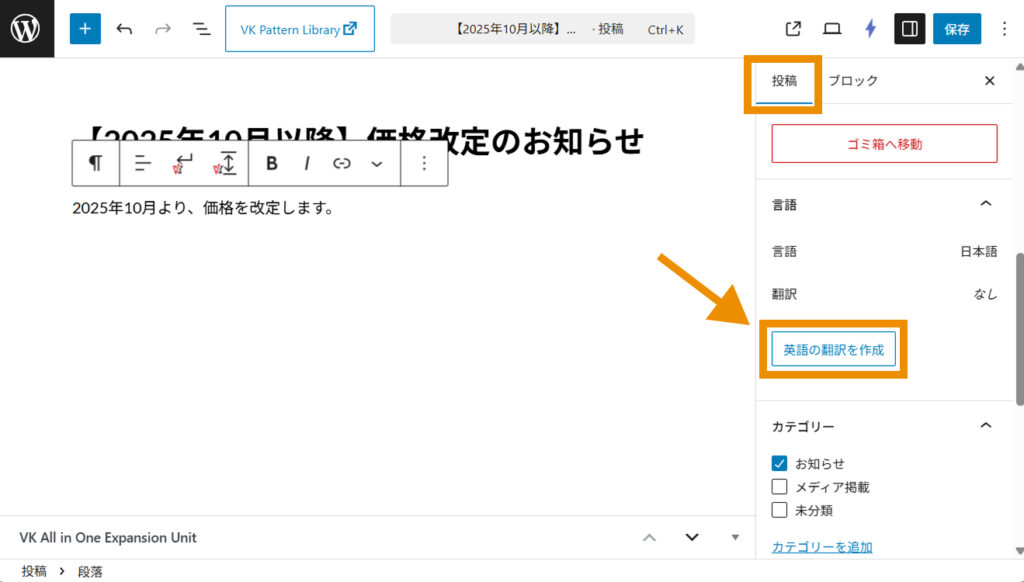Open the block inserter plus button
The image size is (1024, 582).
coord(85,29)
